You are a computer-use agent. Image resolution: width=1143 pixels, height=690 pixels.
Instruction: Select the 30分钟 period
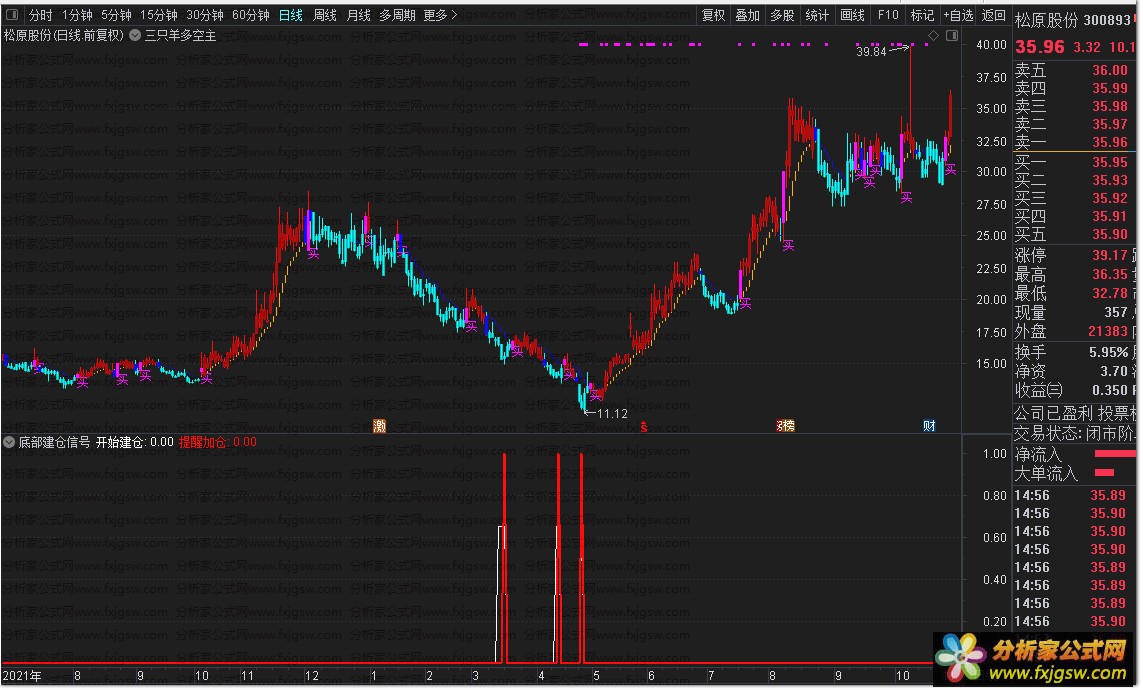[x=205, y=15]
